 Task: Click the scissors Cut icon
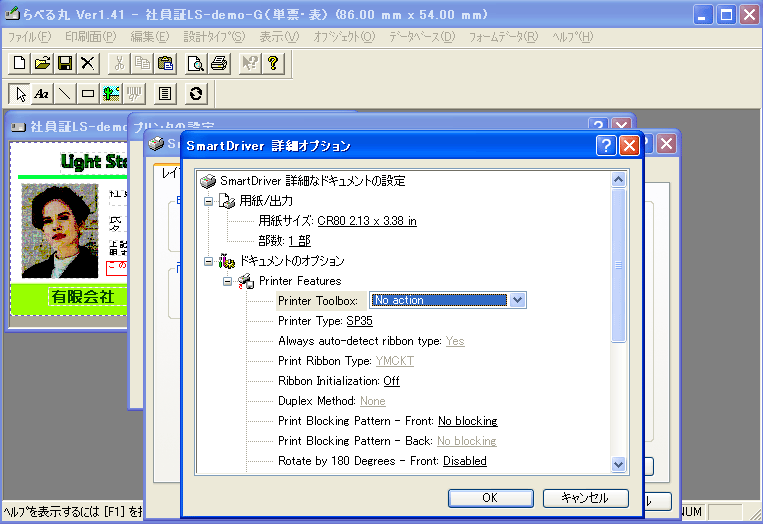click(119, 63)
